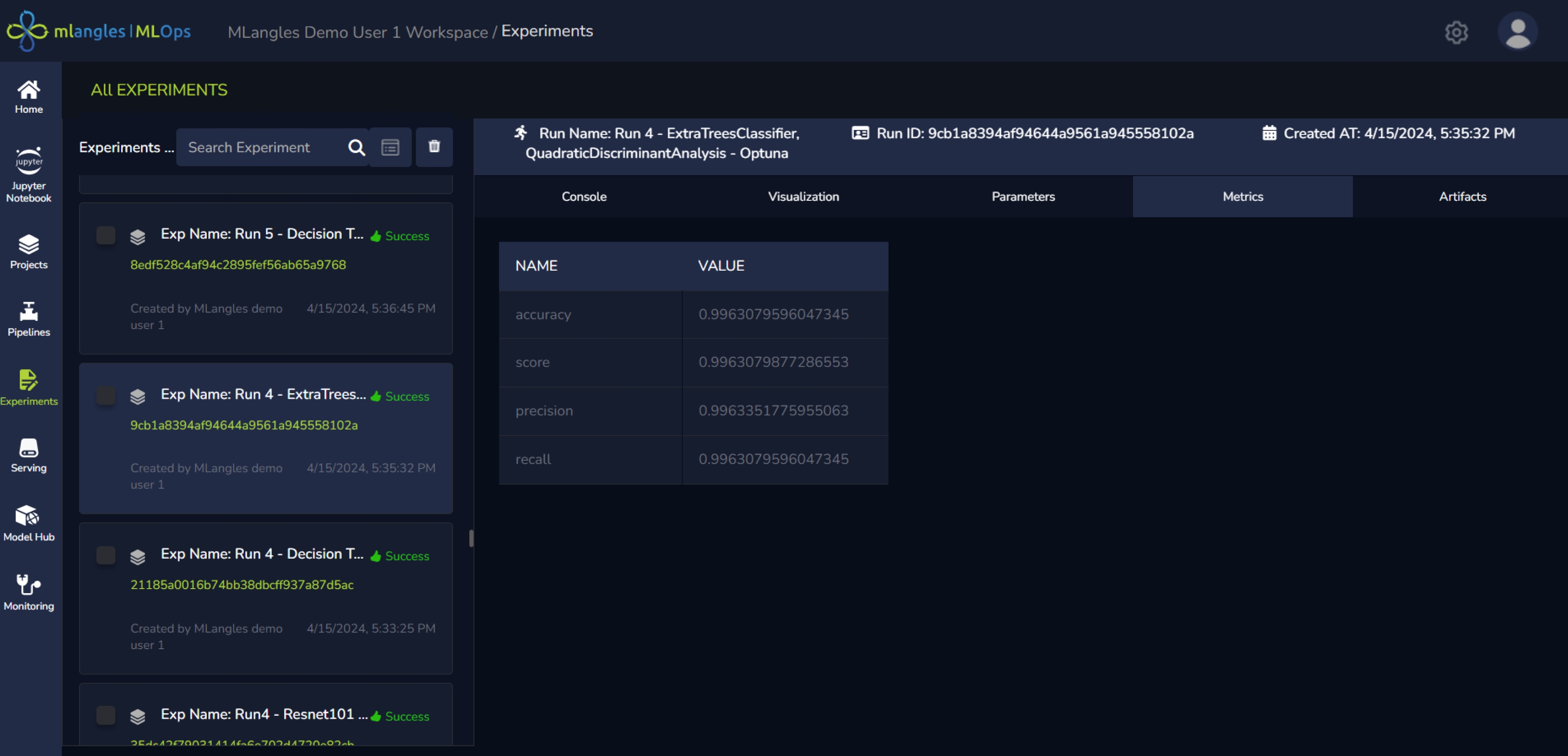The image size is (1568, 756).
Task: Go to Projects in sidebar
Action: (x=29, y=252)
